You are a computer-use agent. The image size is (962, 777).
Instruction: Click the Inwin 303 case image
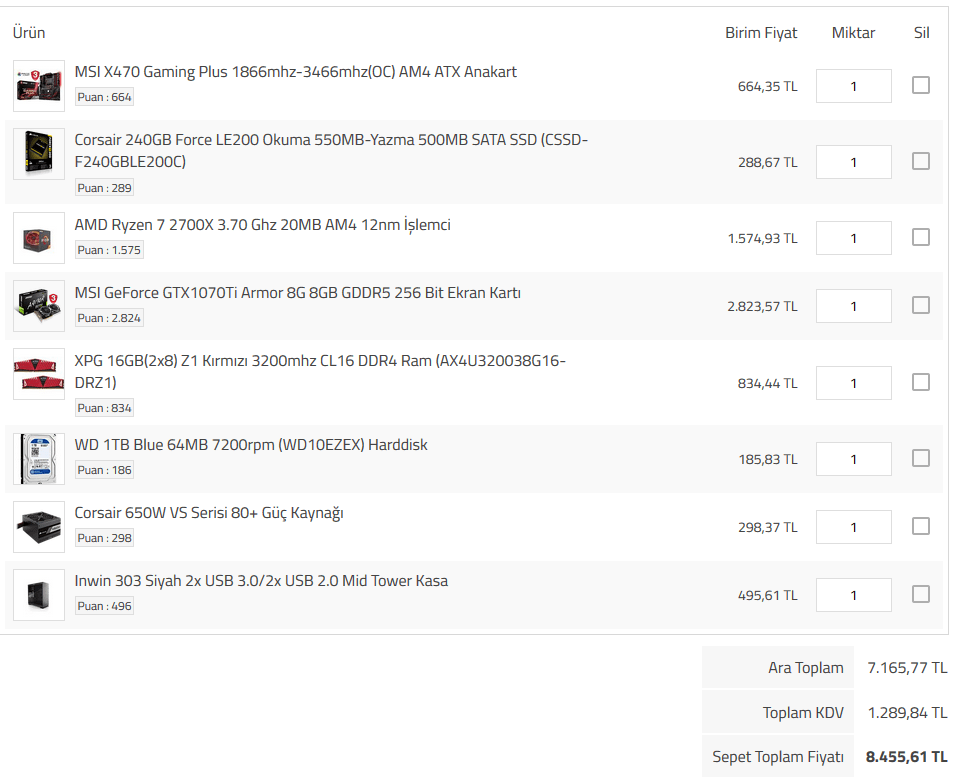(x=39, y=594)
